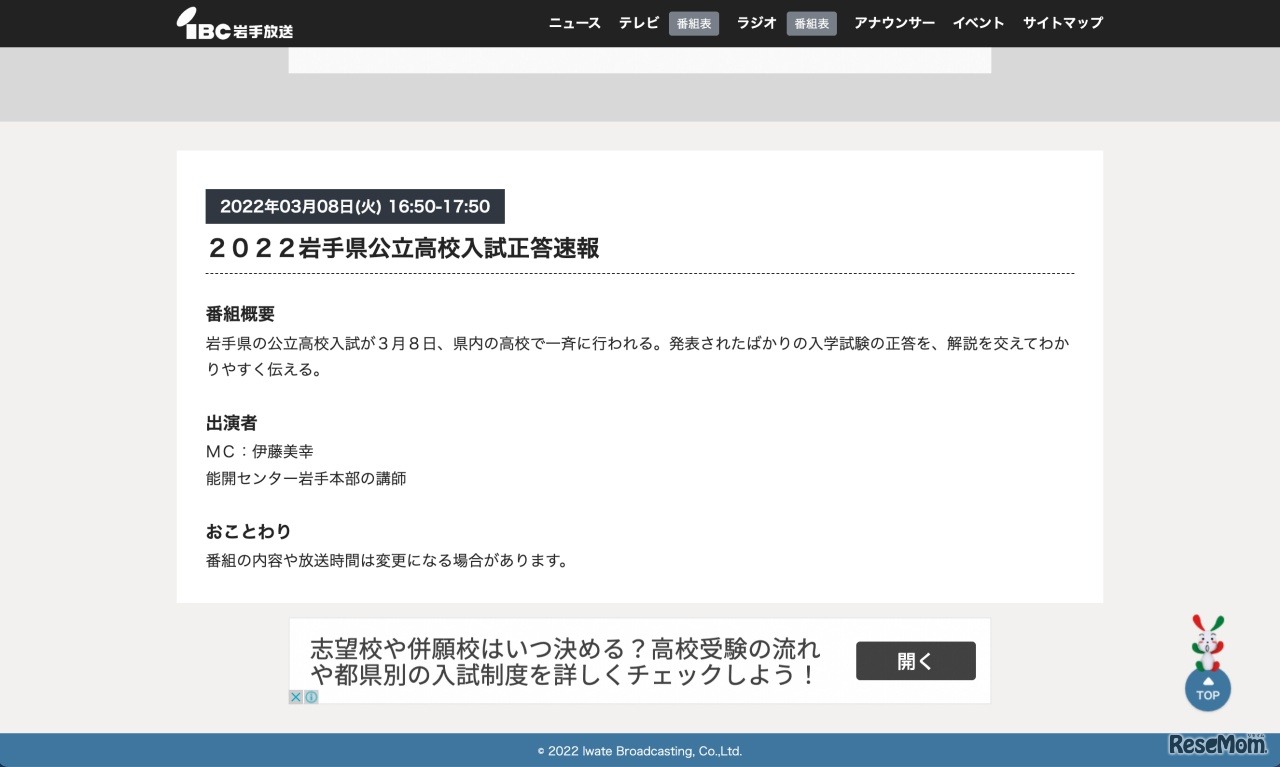Open the サイトマップ link
Image resolution: width=1280 pixels, height=767 pixels.
pos(1062,22)
